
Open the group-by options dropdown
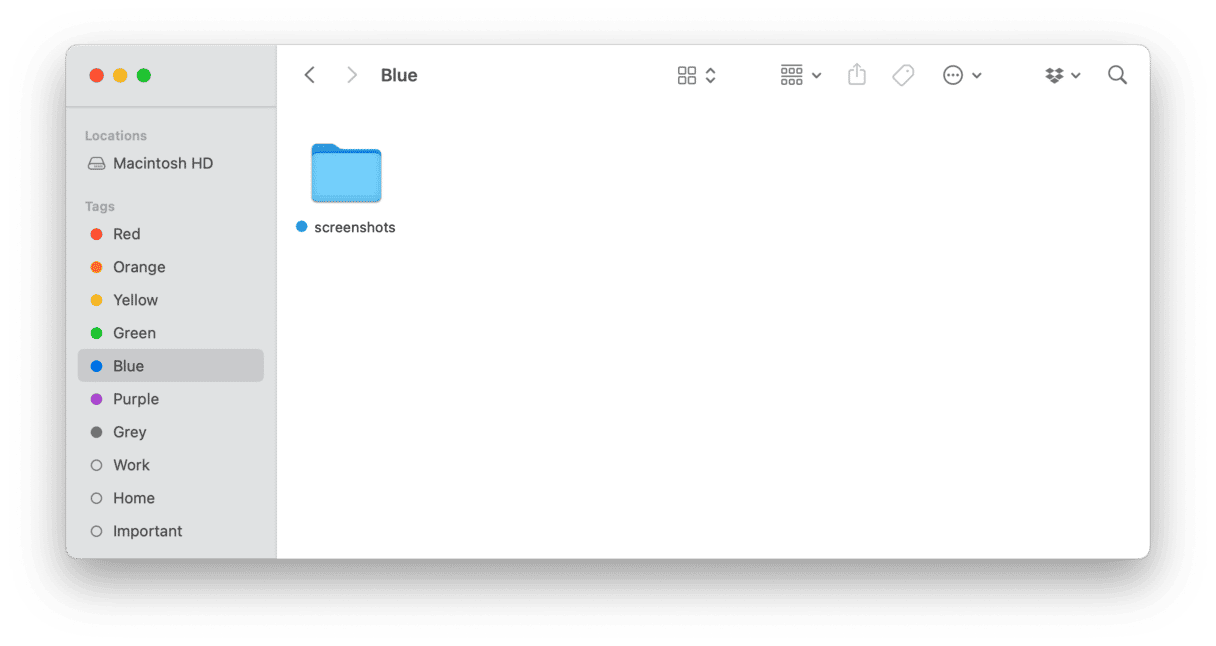[x=801, y=75]
